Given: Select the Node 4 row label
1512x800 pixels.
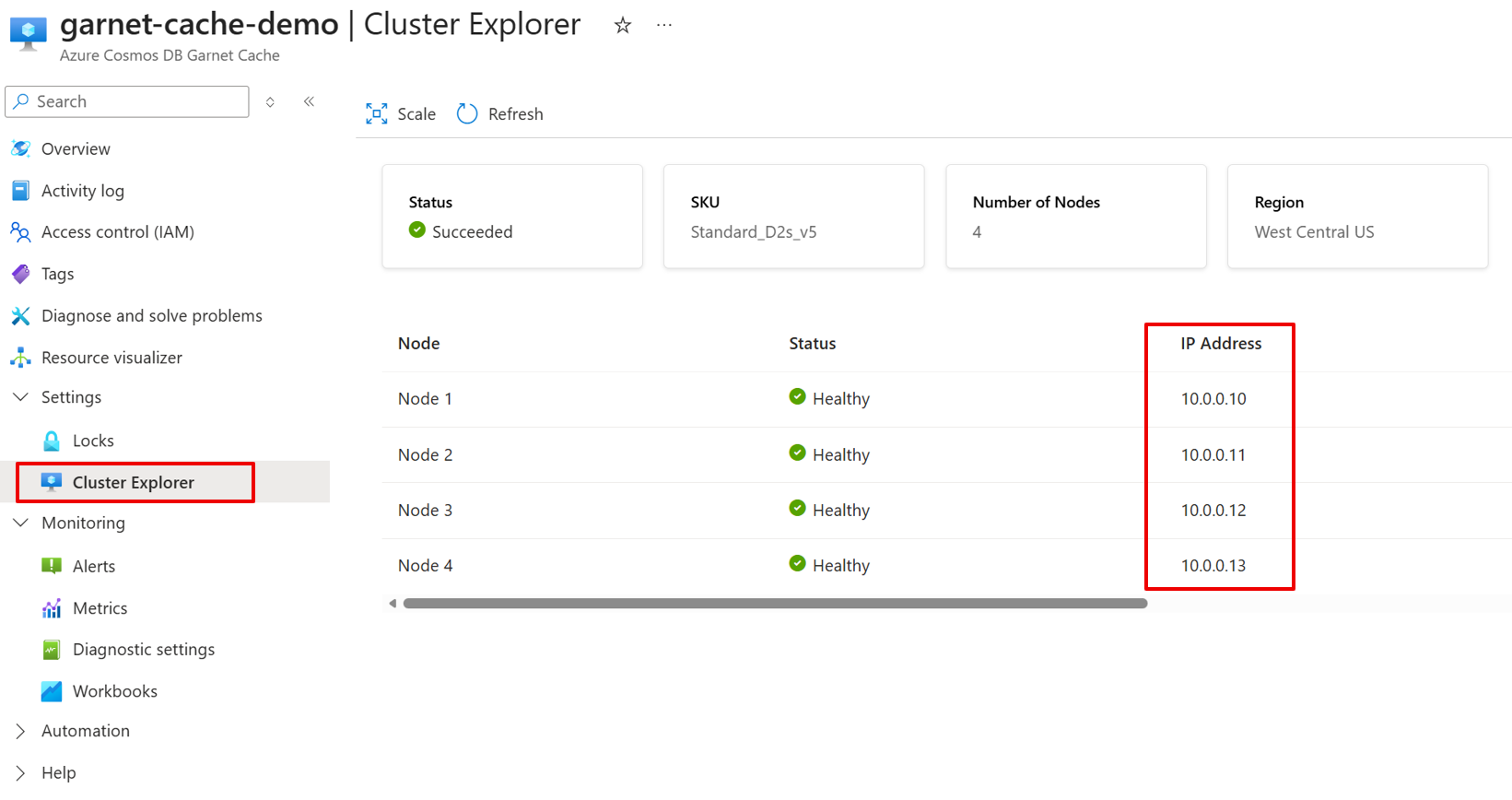Looking at the screenshot, I should 425,566.
